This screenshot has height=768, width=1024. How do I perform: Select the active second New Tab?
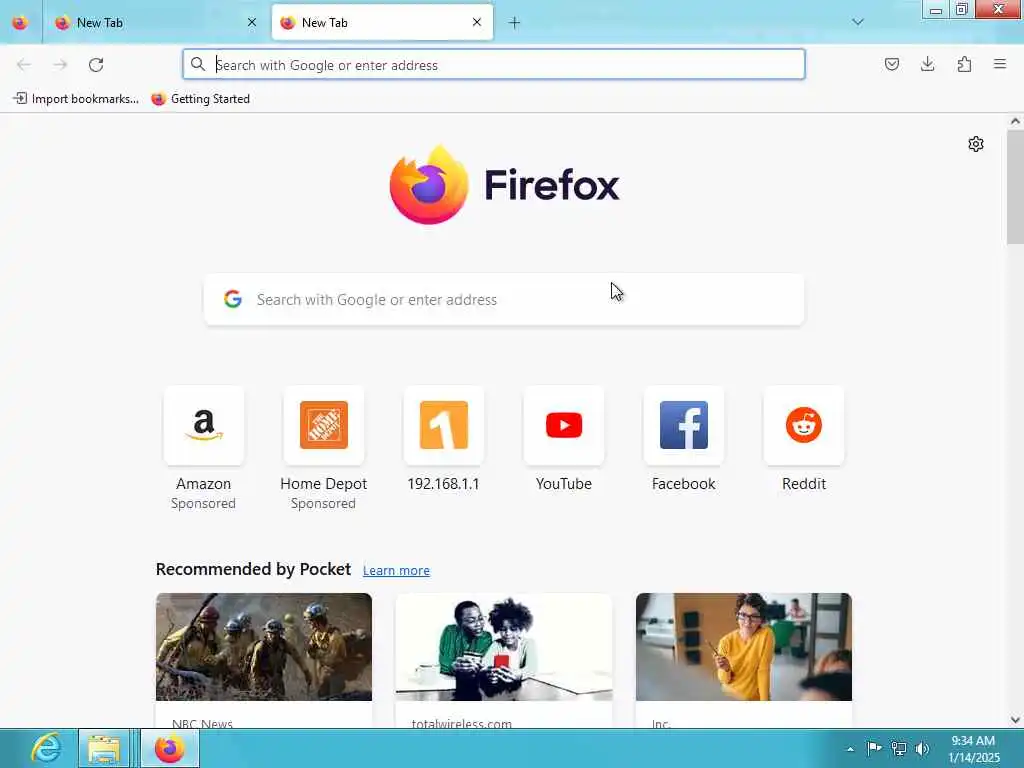coord(382,23)
